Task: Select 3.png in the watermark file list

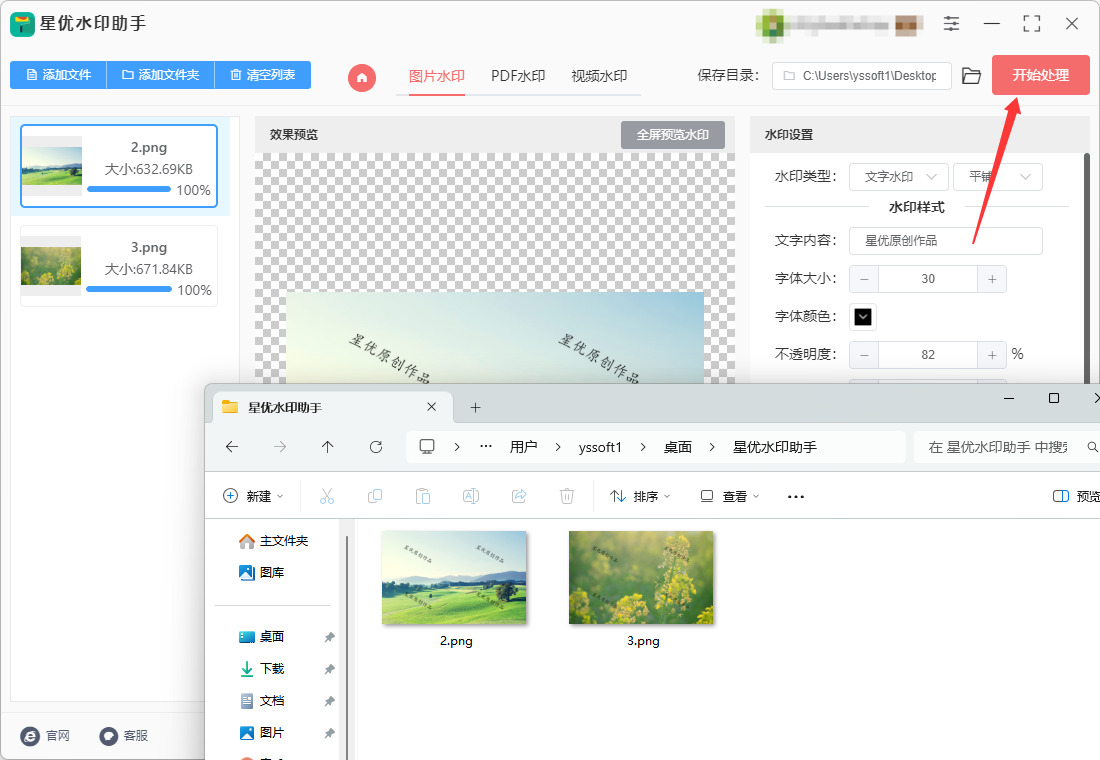Action: click(x=119, y=267)
